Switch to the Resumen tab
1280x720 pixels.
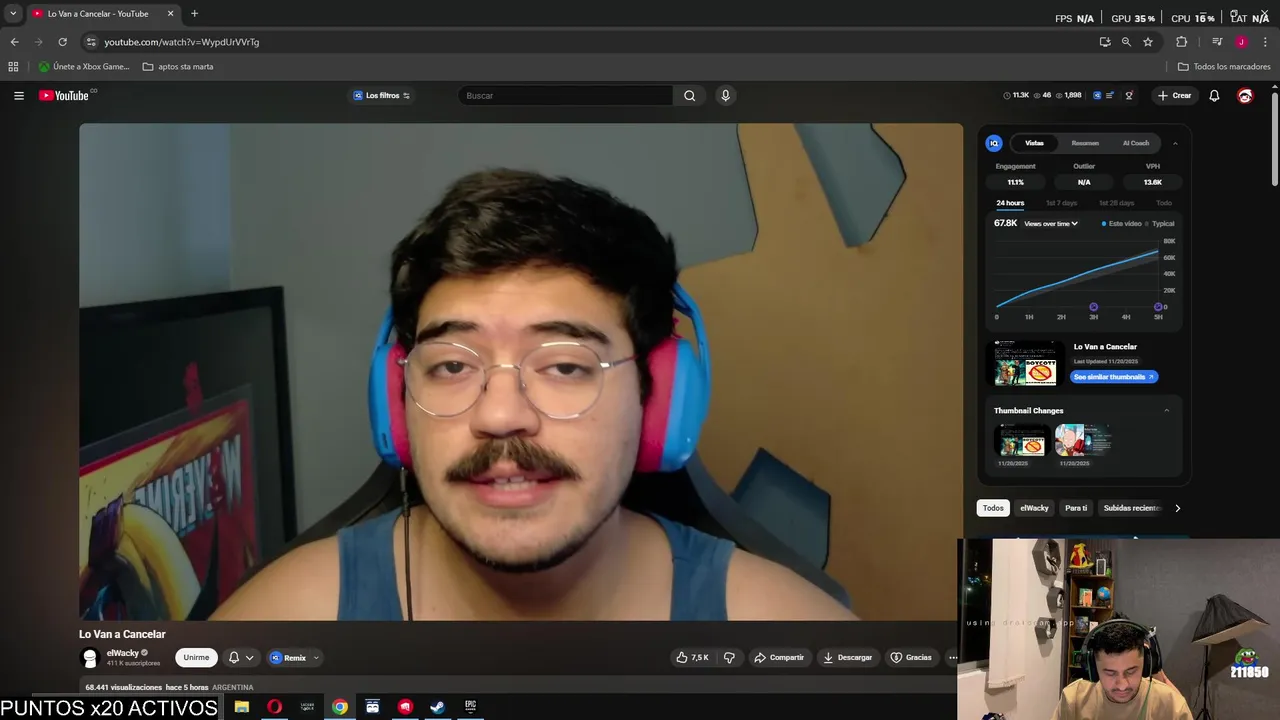(x=1085, y=143)
